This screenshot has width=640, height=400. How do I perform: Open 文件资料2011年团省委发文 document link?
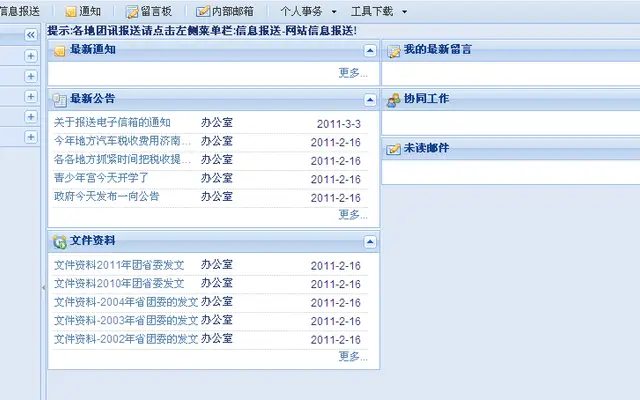click(119, 265)
